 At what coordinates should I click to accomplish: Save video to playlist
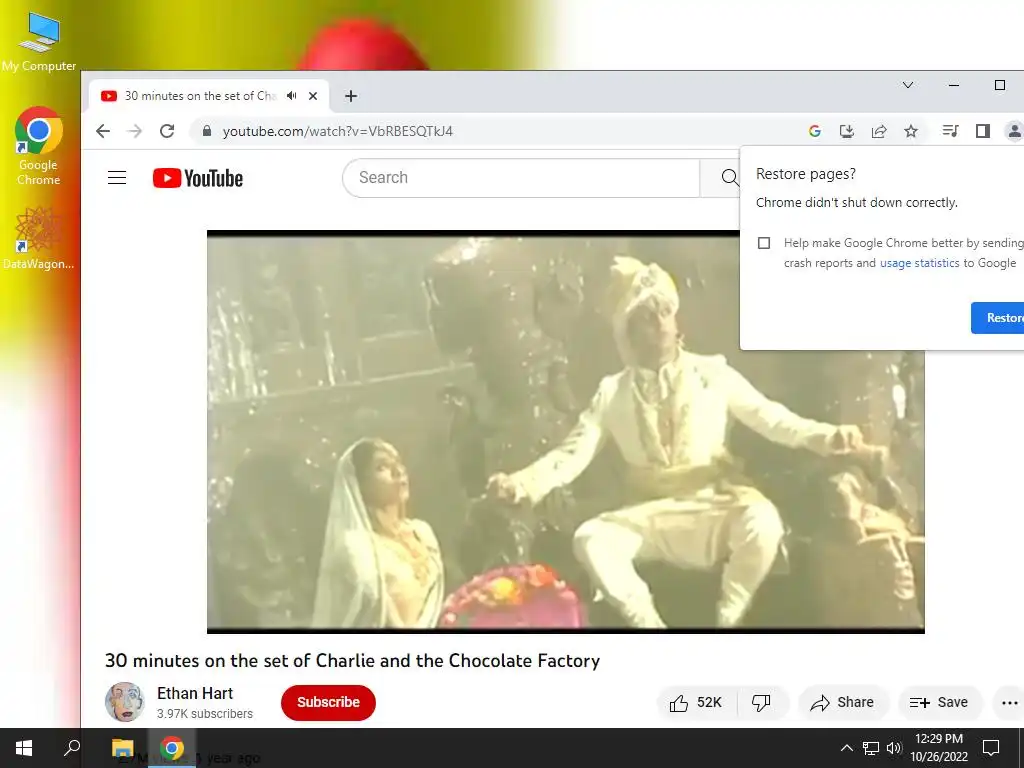939,703
